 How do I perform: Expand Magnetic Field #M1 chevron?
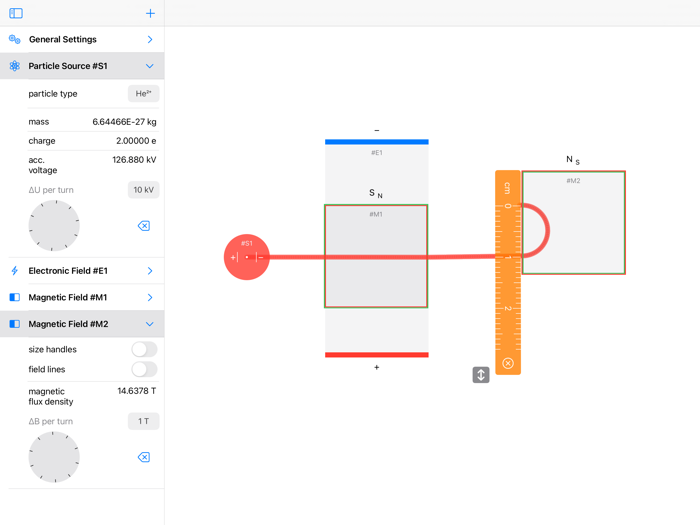pos(150,297)
